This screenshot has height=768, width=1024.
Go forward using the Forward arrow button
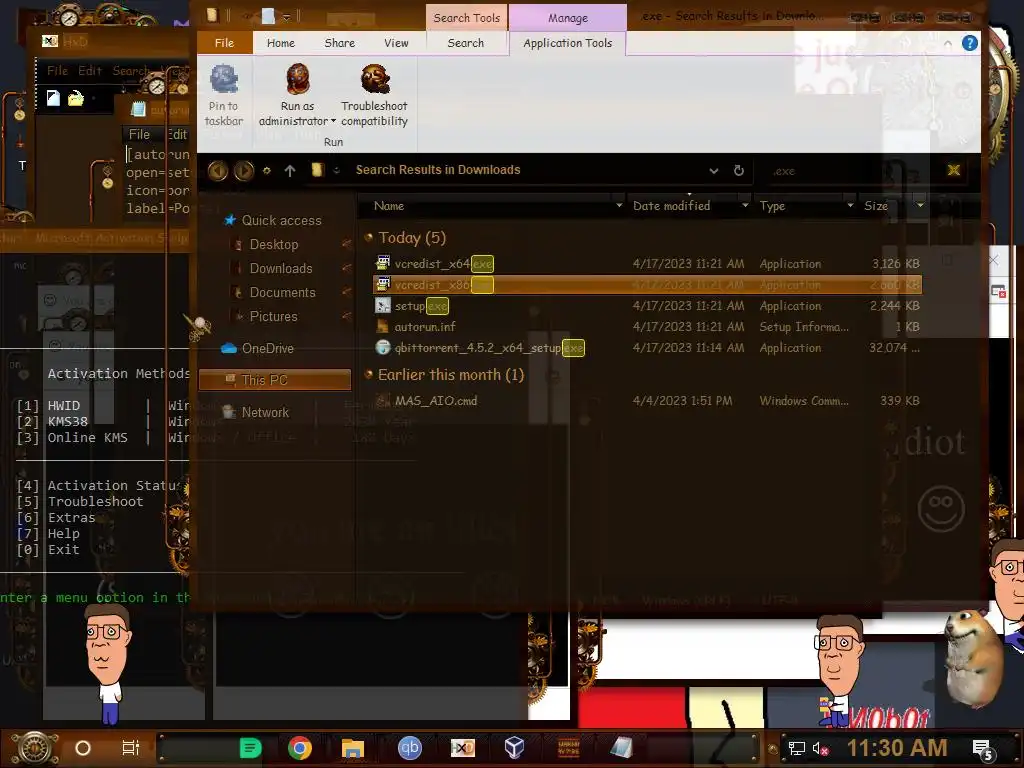pyautogui.click(x=244, y=170)
